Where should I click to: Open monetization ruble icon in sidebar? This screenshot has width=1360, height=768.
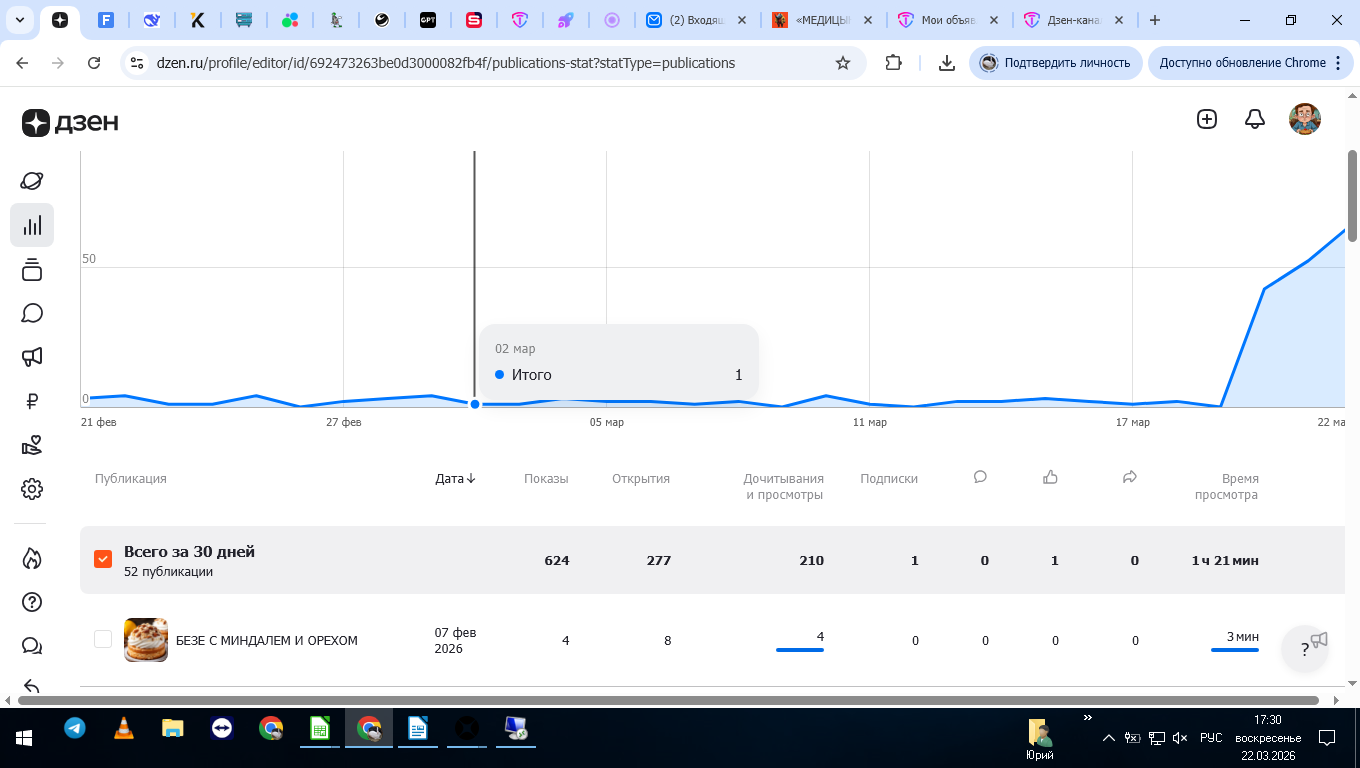32,401
